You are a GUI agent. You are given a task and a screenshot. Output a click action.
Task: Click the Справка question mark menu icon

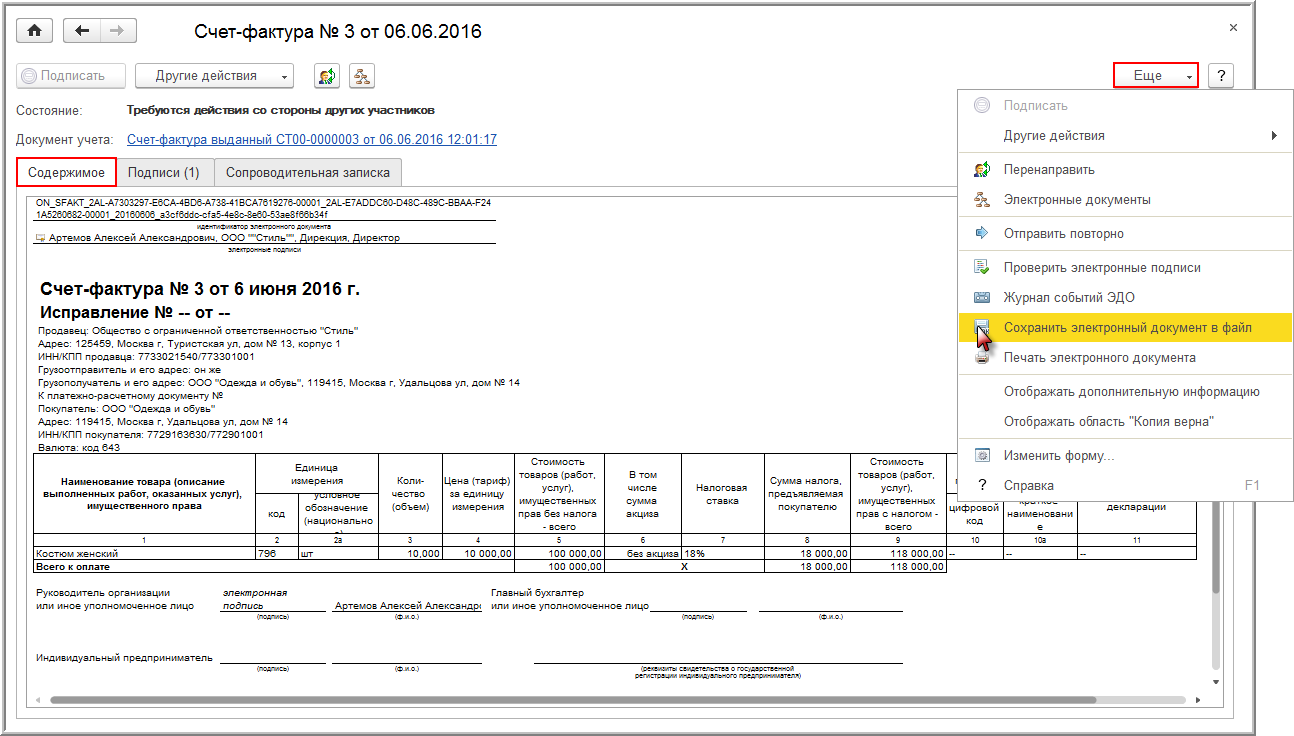pos(982,486)
